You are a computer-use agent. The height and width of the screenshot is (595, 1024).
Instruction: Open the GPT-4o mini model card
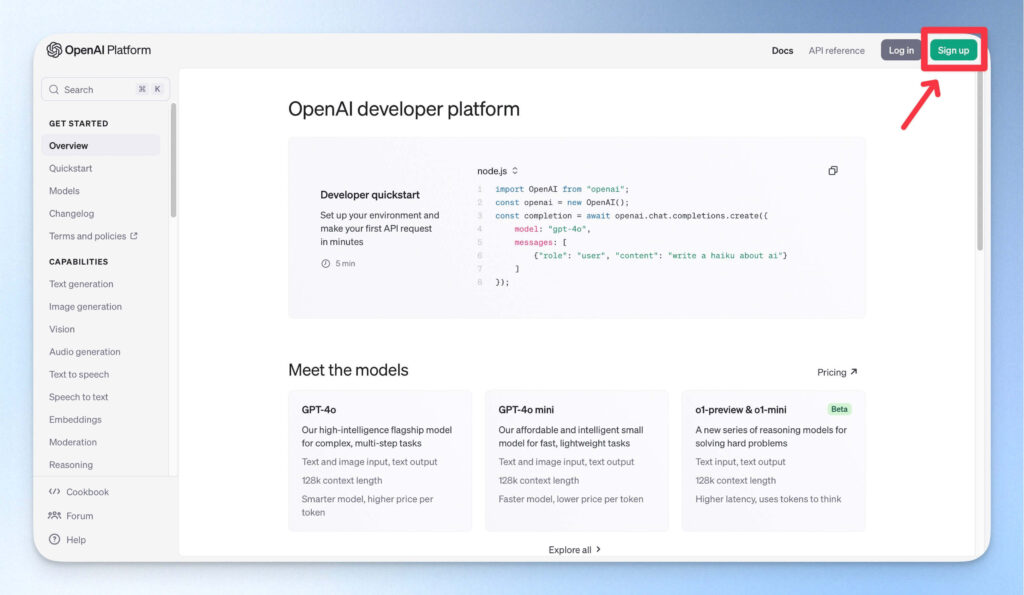click(x=577, y=460)
